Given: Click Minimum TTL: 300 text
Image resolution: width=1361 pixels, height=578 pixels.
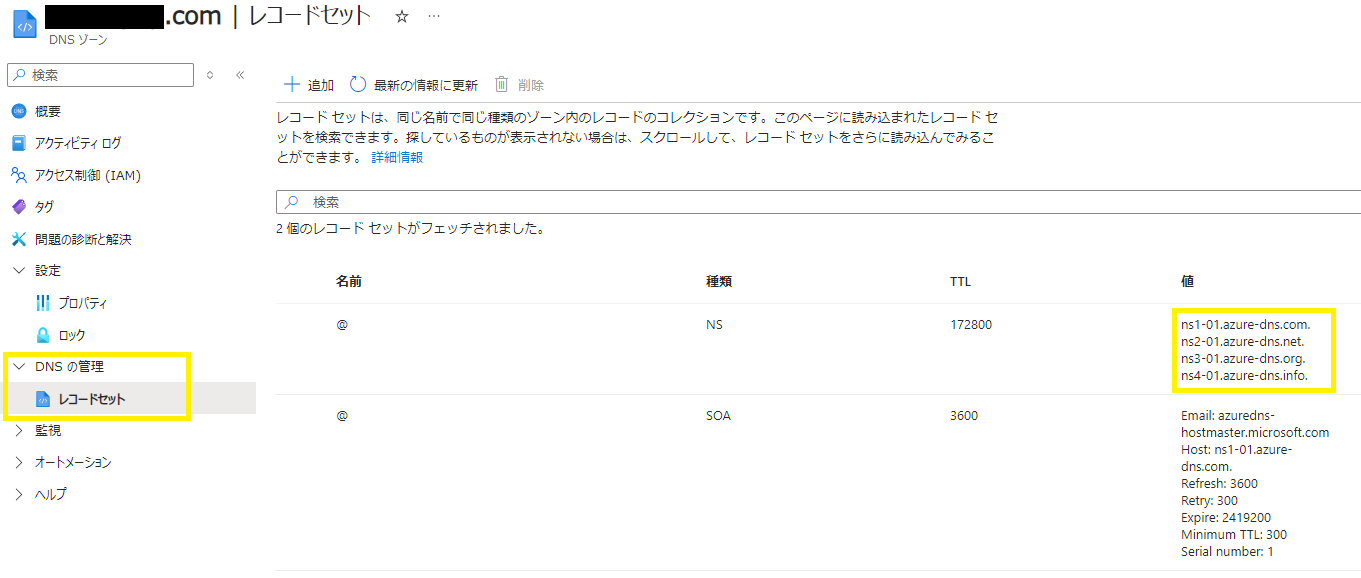Looking at the screenshot, I should click(x=1234, y=535).
